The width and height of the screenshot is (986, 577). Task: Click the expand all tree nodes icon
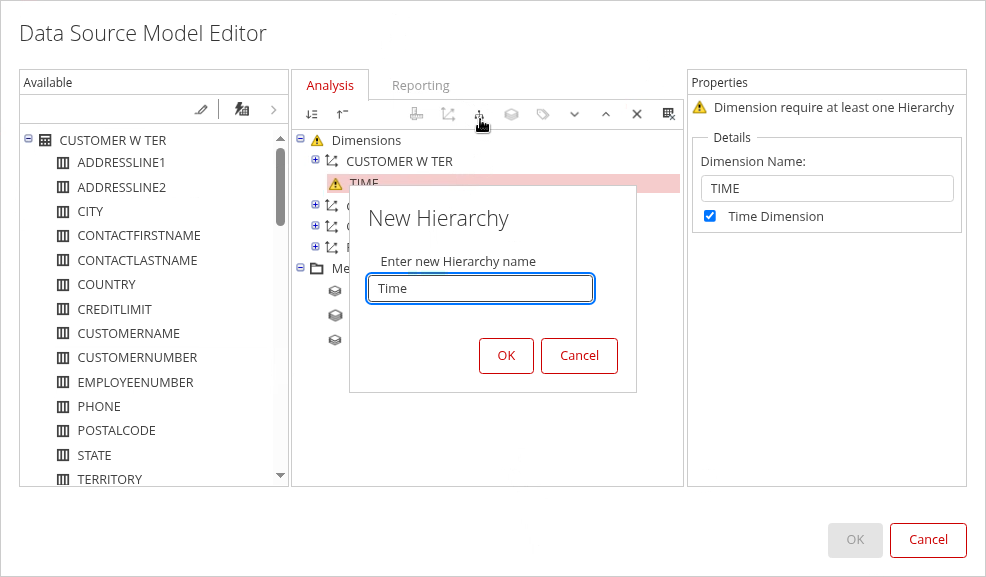[x=312, y=115]
